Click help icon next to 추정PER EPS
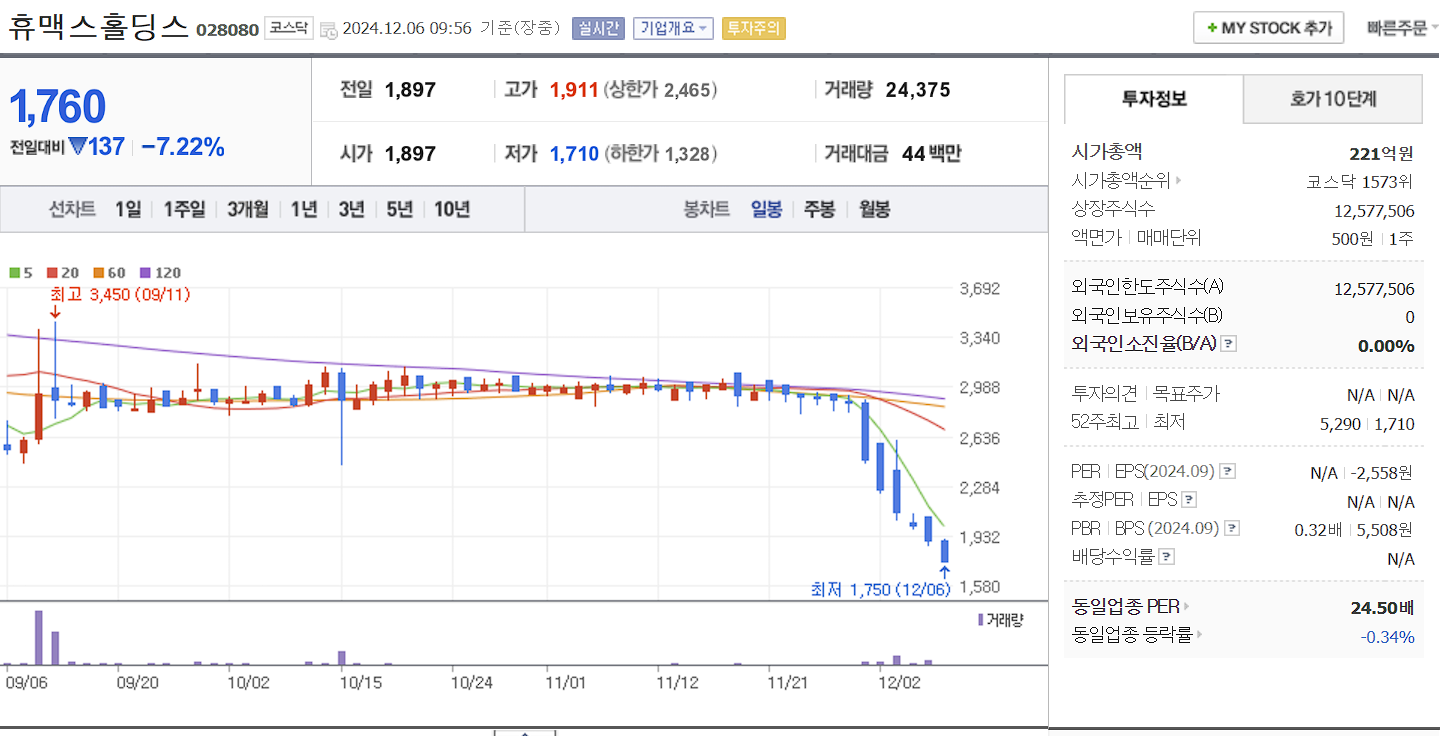This screenshot has width=1441, height=736. click(1189, 499)
